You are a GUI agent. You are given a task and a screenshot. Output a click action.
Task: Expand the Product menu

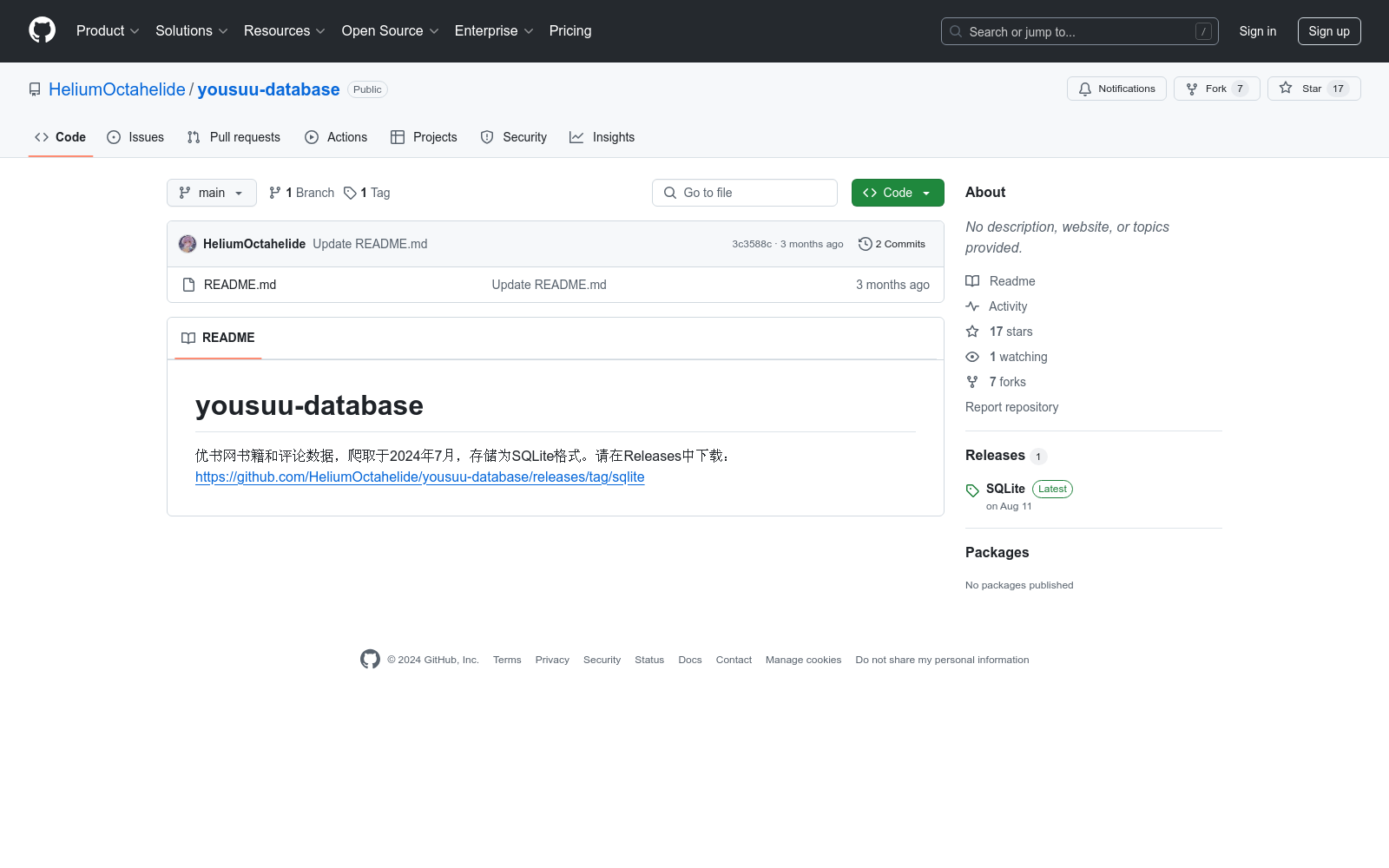(108, 31)
